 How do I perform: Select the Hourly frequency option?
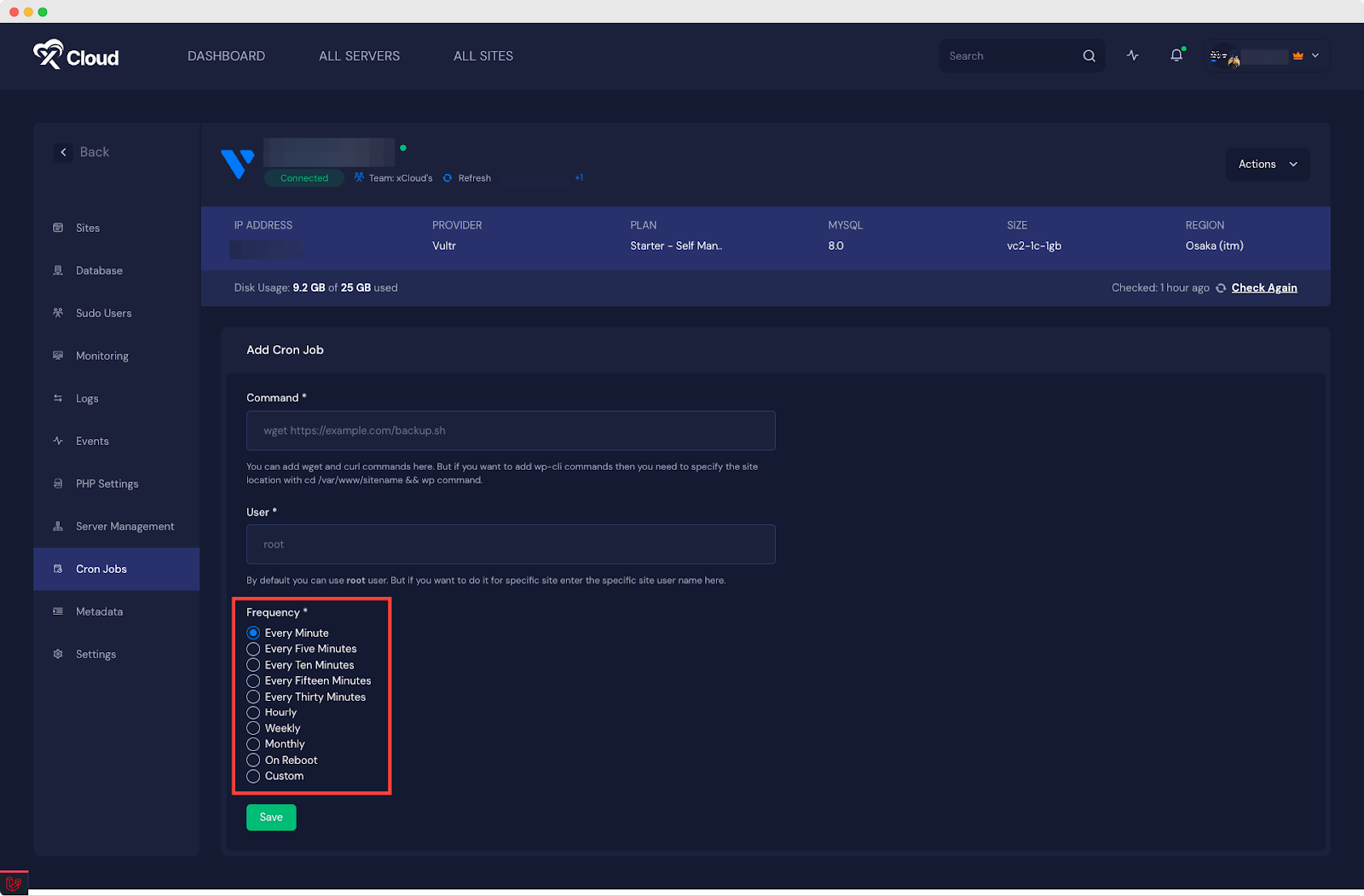[253, 713]
